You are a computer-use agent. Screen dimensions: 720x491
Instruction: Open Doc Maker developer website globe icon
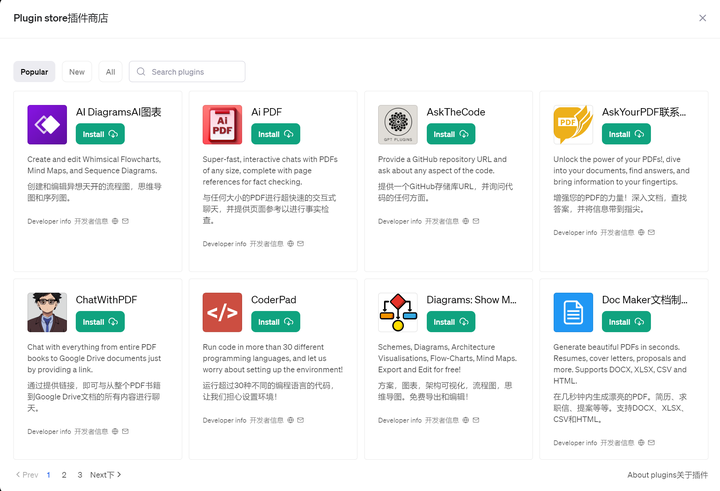coord(641,443)
